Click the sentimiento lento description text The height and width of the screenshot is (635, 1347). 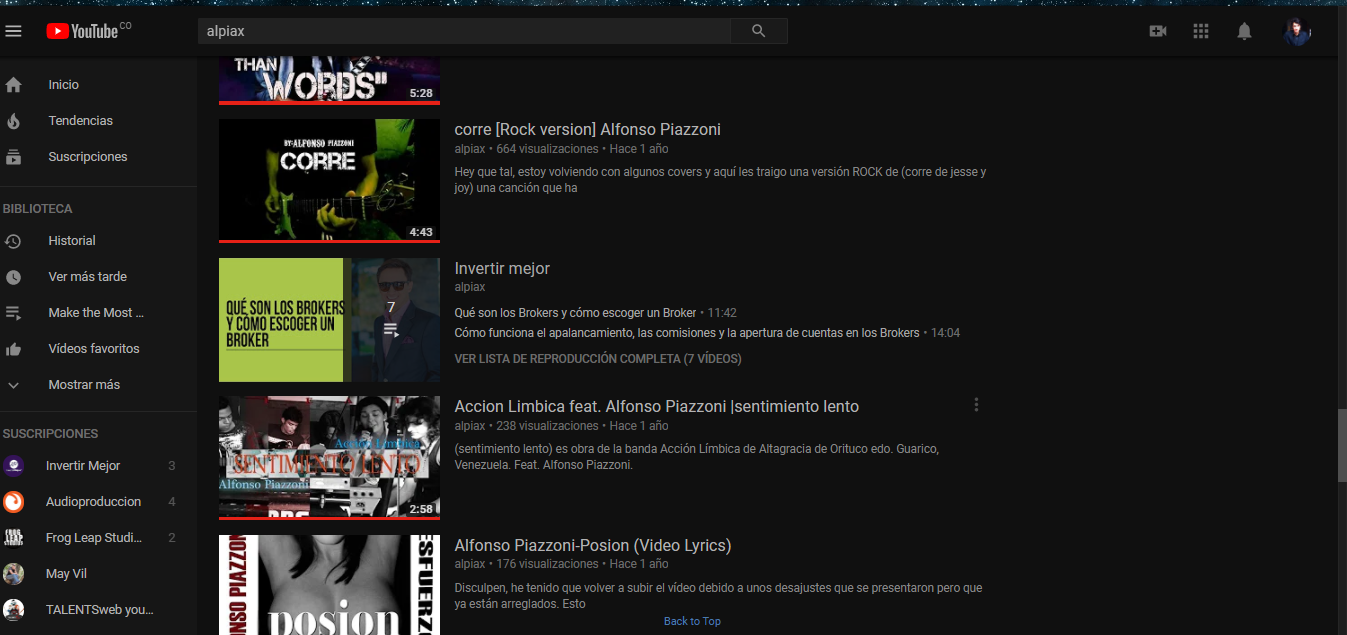696,456
